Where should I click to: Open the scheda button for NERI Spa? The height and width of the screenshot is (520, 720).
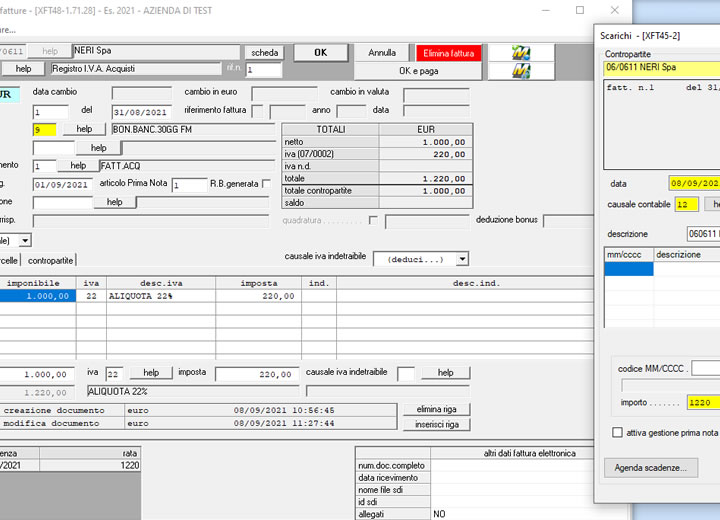(264, 53)
